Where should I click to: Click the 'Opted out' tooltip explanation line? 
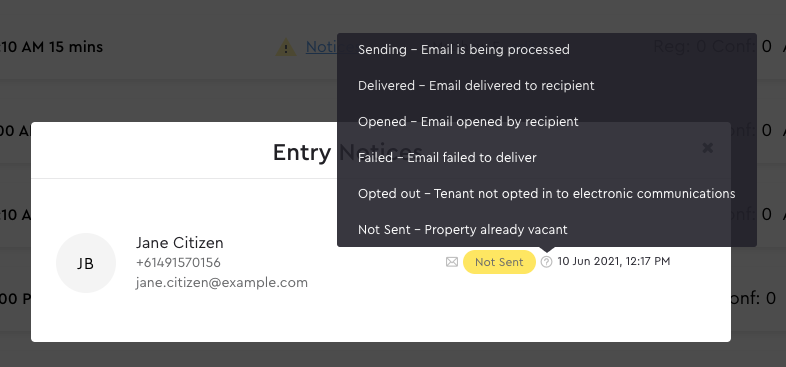click(x=546, y=194)
